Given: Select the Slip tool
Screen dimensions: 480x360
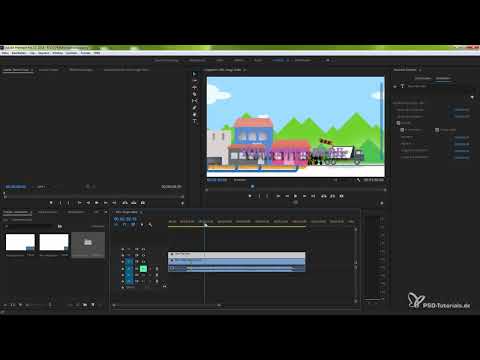Looking at the screenshot, I should 195,101.
